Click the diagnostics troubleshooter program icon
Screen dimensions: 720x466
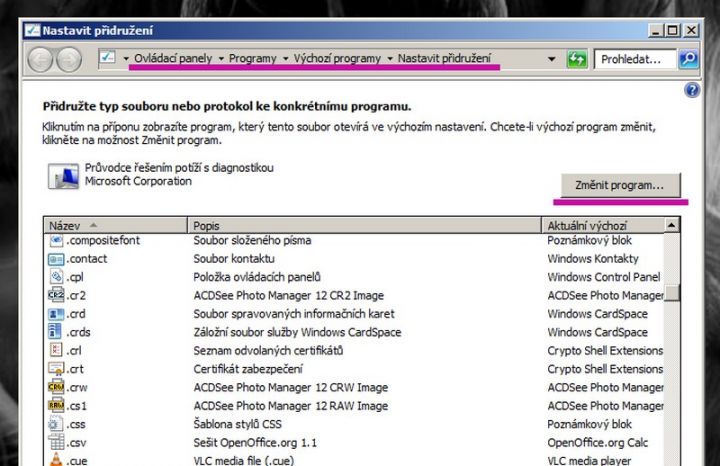tap(63, 175)
